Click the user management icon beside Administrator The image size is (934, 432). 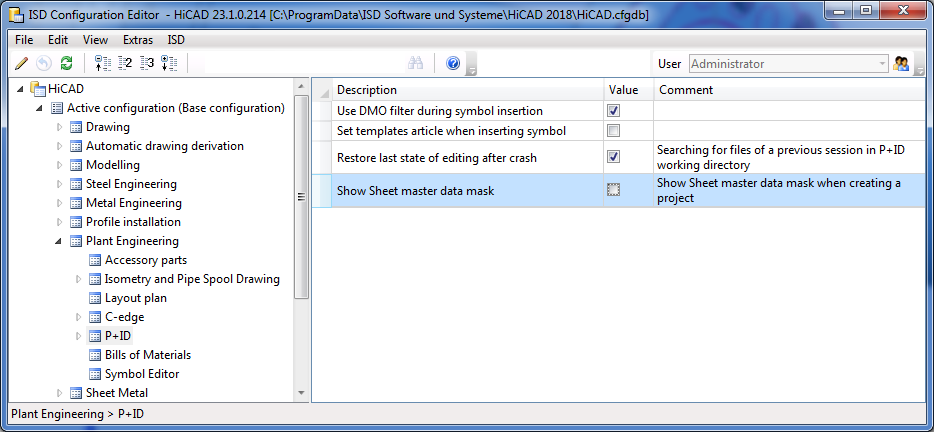click(902, 63)
